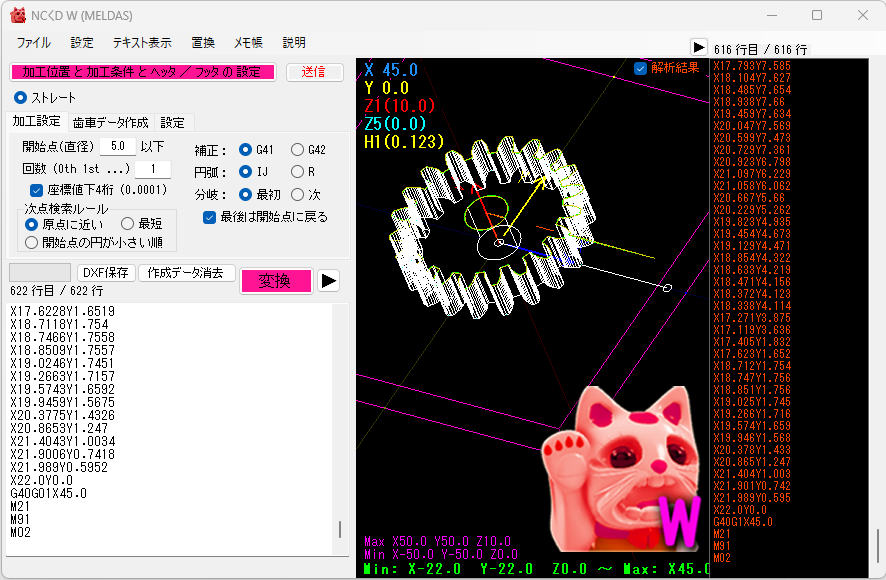Click the app icon in the title bar
The height and width of the screenshot is (580, 886).
pos(17,15)
